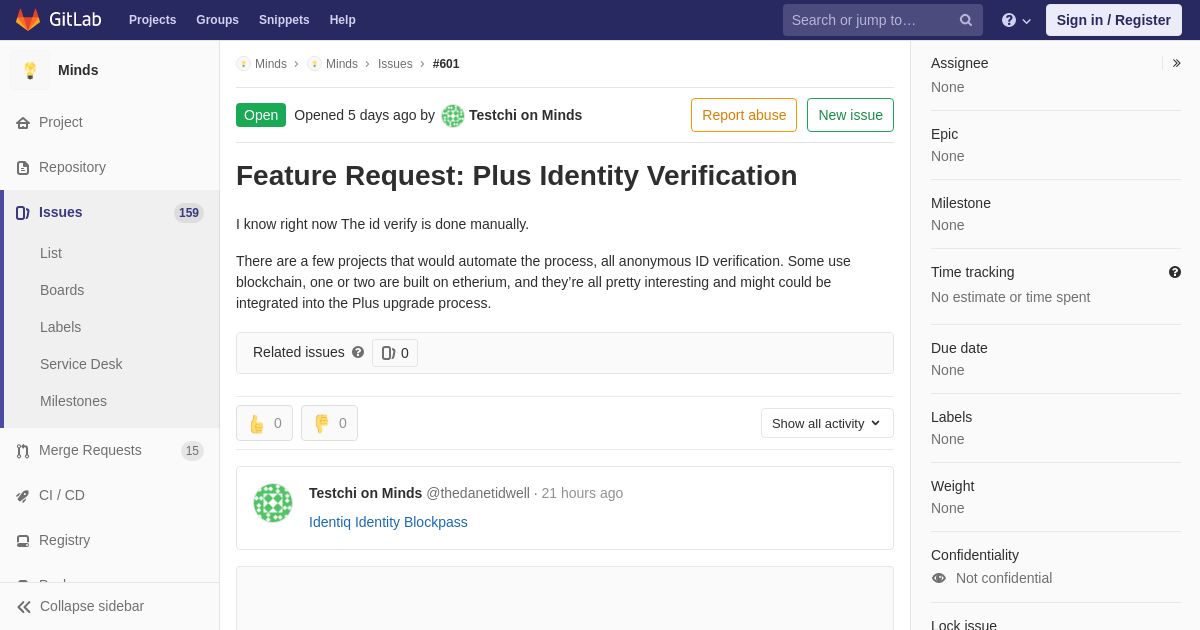Click the Open status badge

coord(261,115)
